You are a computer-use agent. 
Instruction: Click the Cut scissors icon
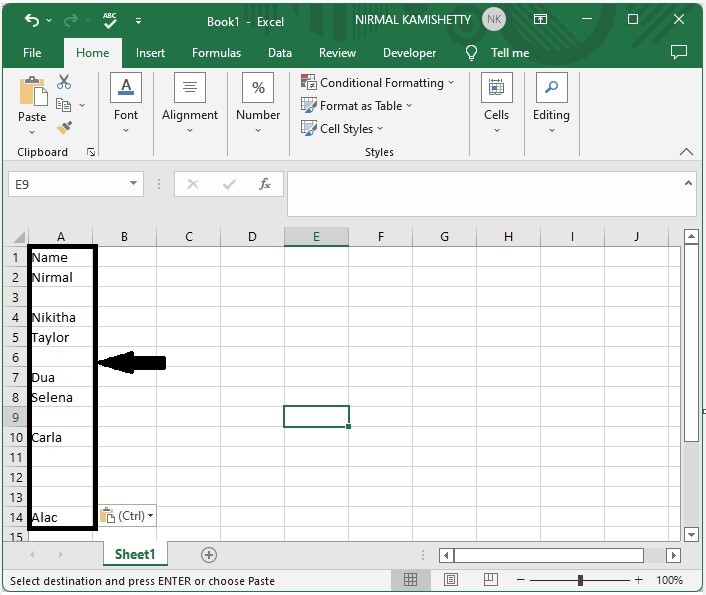coord(64,82)
